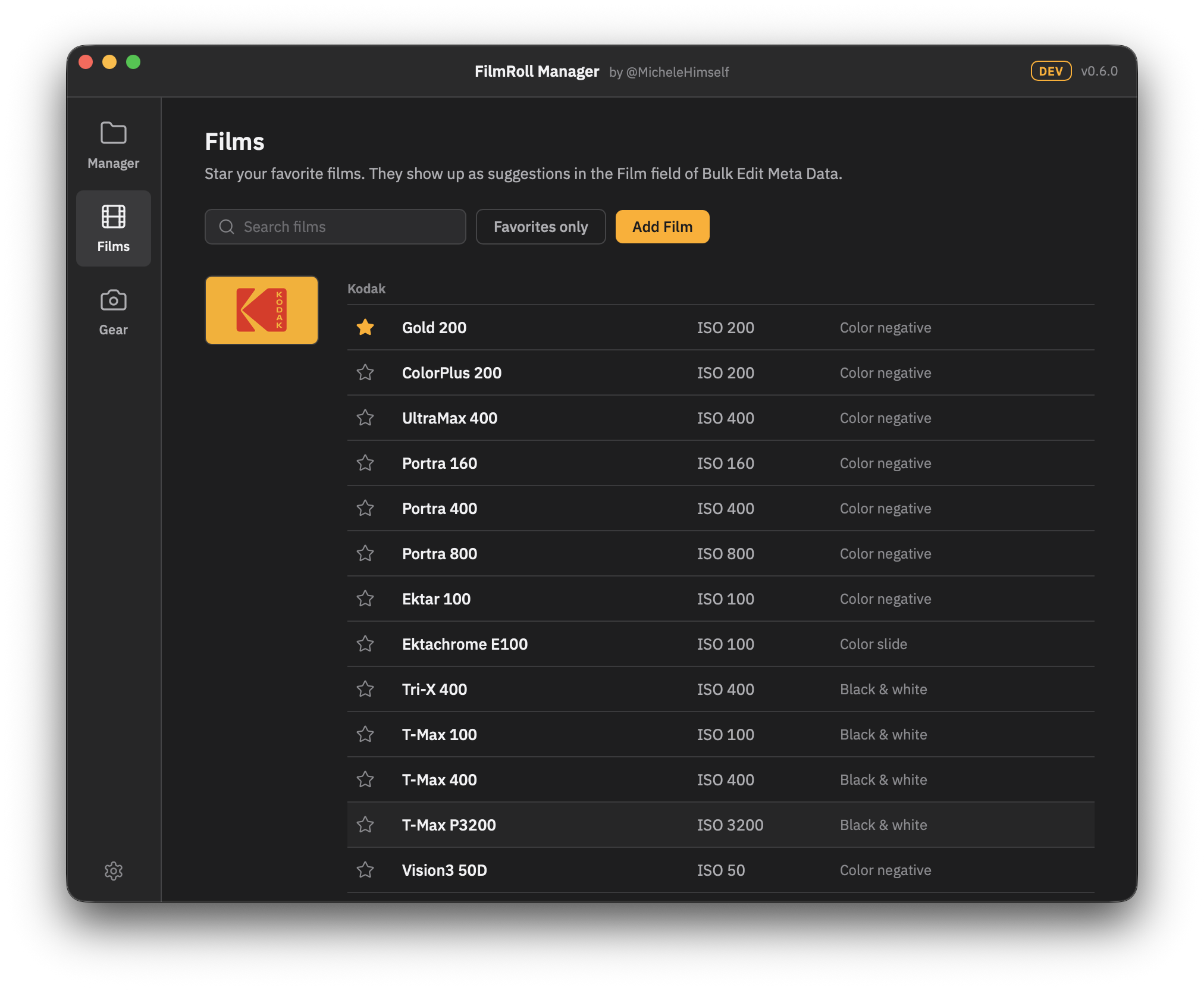
Task: Switch to the Films sidebar tab
Action: point(113,228)
